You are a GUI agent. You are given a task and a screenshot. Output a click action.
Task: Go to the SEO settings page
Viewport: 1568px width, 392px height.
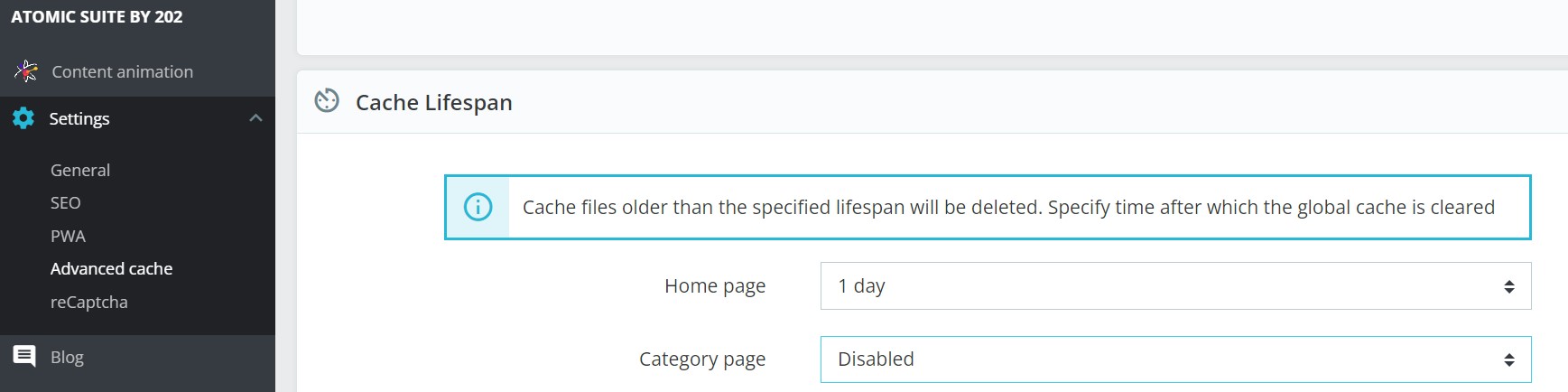click(66, 203)
